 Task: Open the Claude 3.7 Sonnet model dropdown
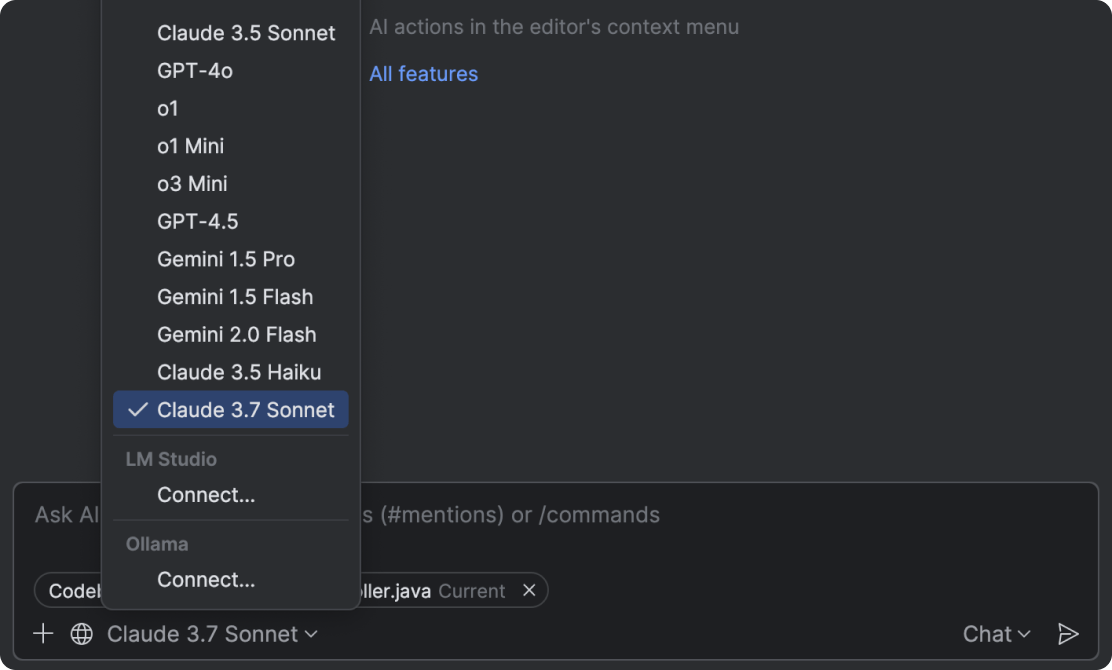[x=212, y=634]
